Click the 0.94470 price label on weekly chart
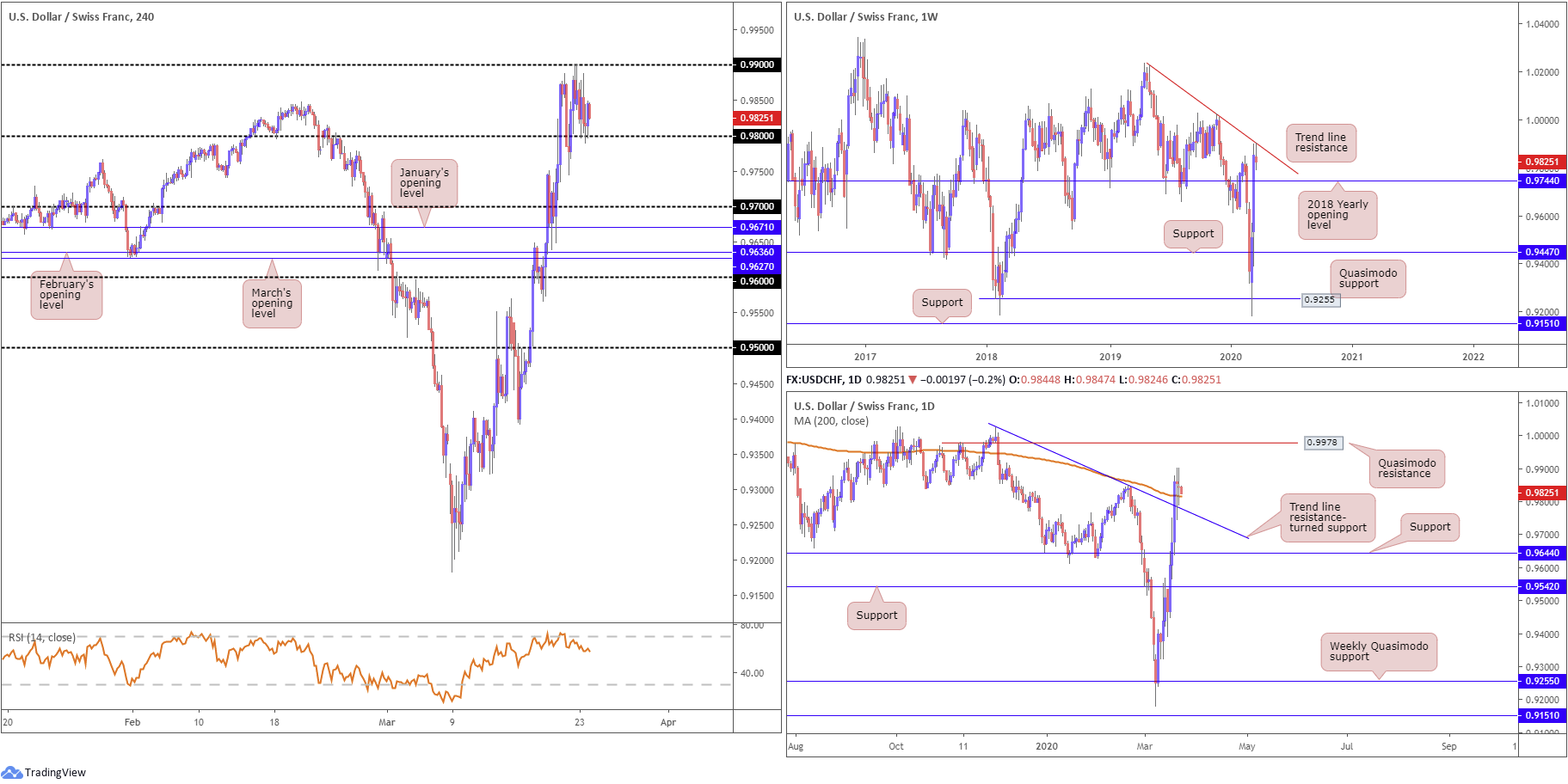The image size is (1568, 784). [1541, 252]
